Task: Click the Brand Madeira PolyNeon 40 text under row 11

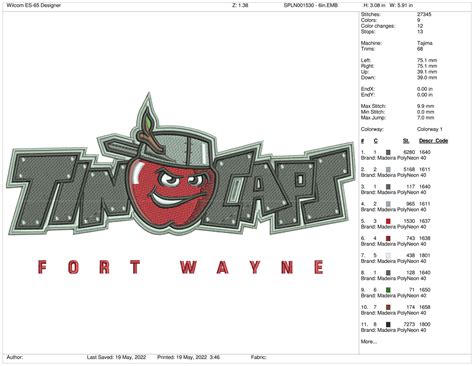Action: tap(393, 330)
